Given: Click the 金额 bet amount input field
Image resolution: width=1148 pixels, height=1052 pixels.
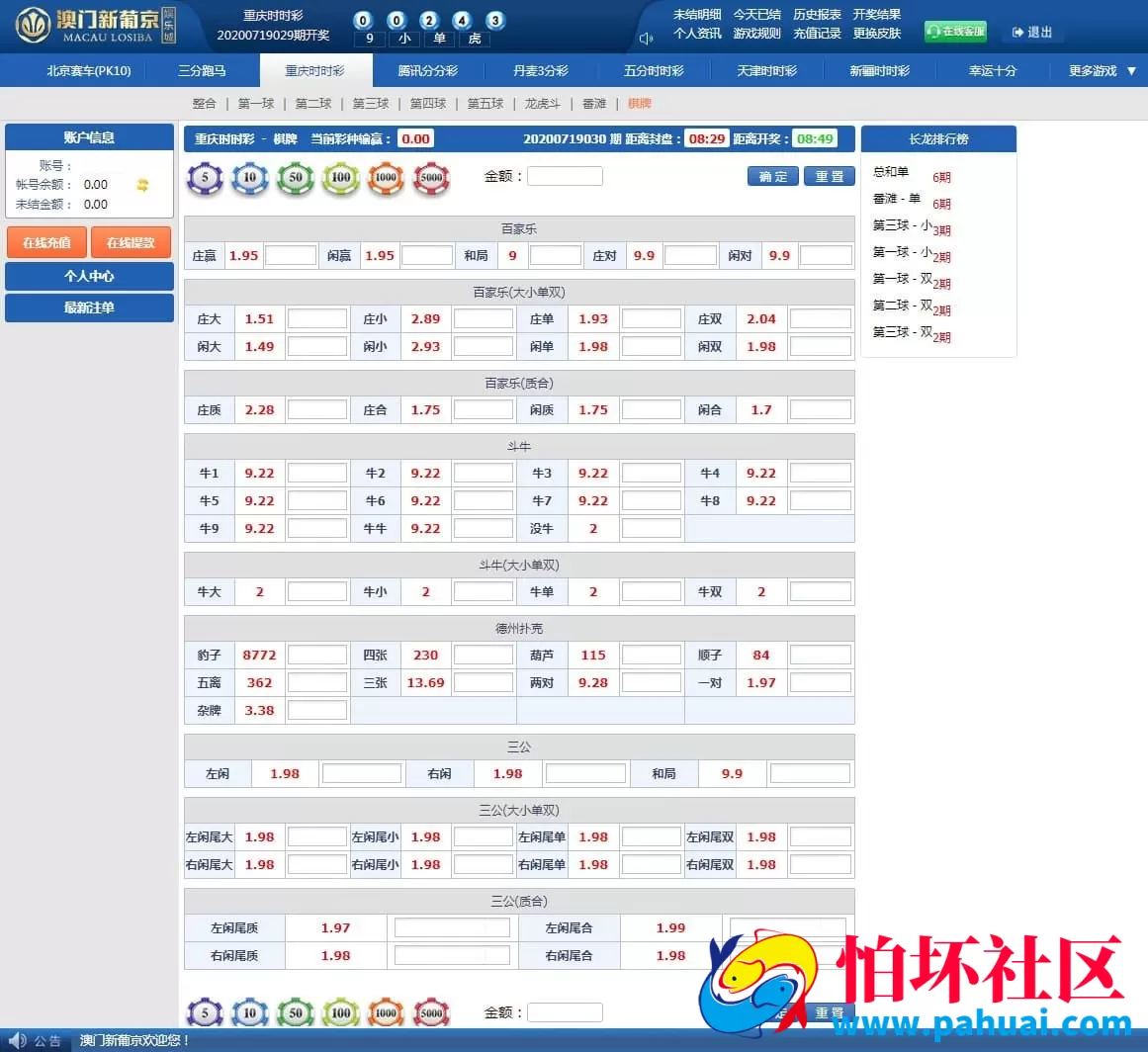Looking at the screenshot, I should 567,175.
